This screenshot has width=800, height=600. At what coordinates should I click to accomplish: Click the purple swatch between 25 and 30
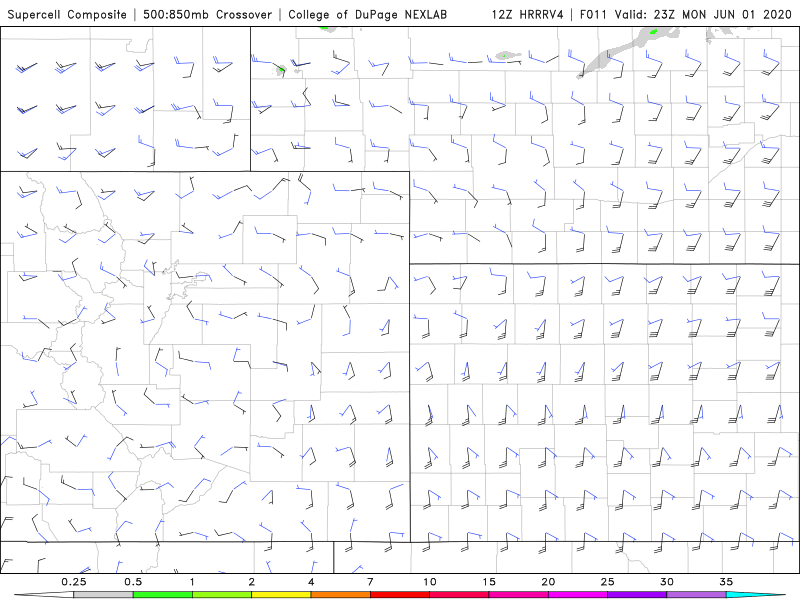pyautogui.click(x=637, y=595)
